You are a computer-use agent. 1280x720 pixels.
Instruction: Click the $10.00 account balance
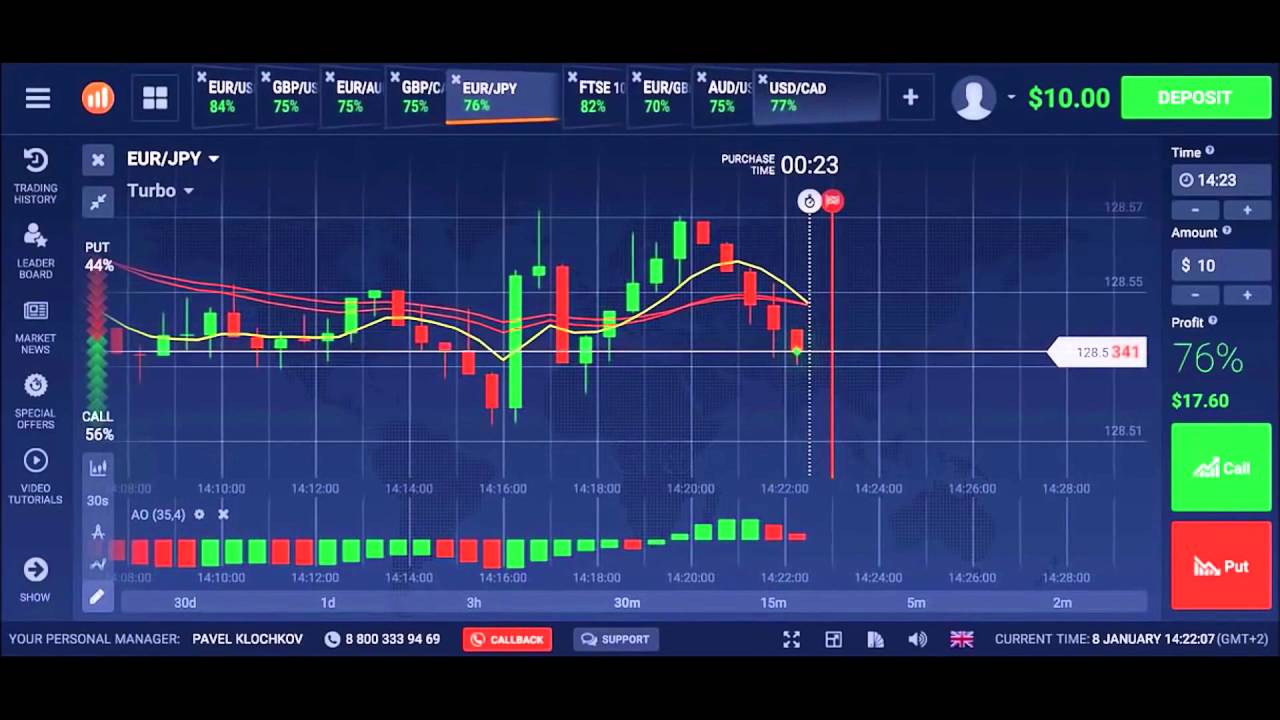(x=1069, y=98)
